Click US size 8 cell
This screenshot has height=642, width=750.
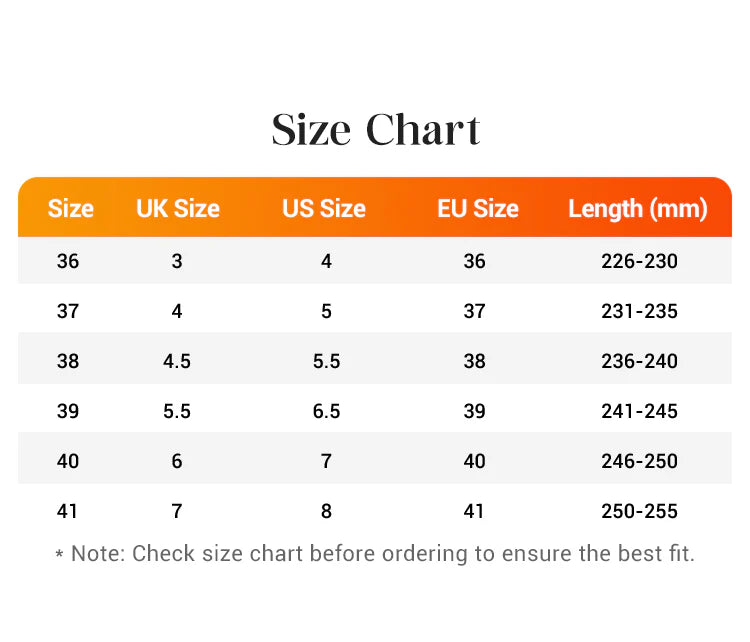click(x=327, y=511)
